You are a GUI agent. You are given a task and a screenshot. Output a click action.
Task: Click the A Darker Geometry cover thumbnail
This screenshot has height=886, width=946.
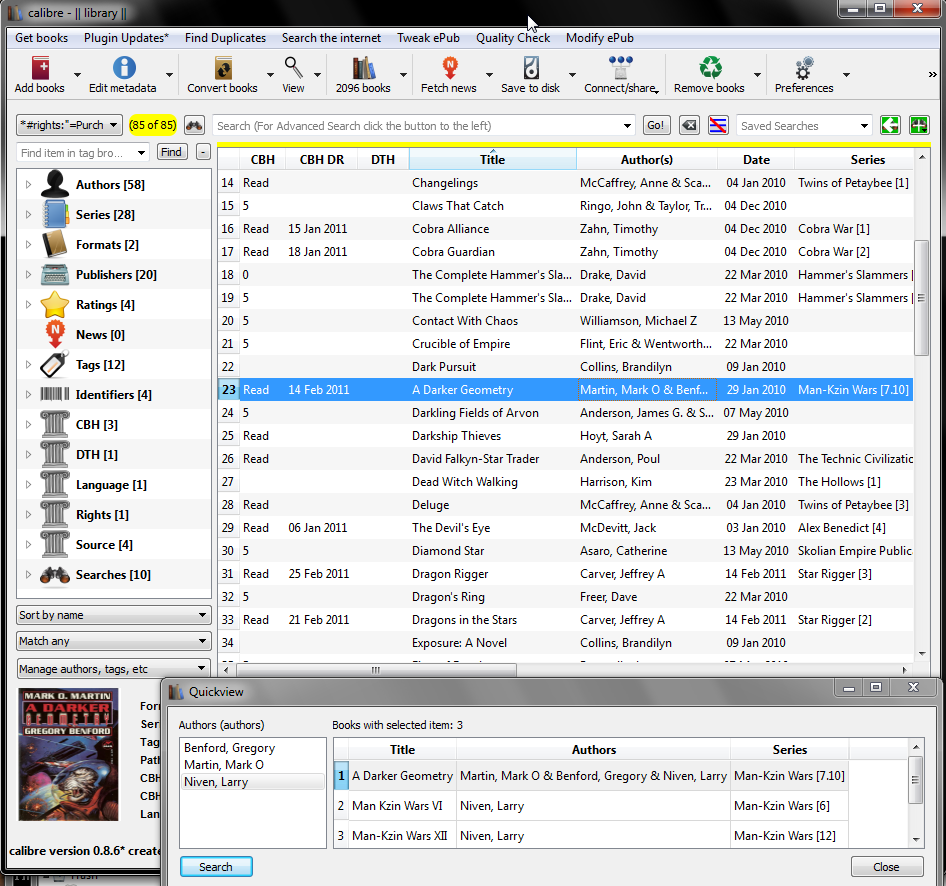click(68, 755)
